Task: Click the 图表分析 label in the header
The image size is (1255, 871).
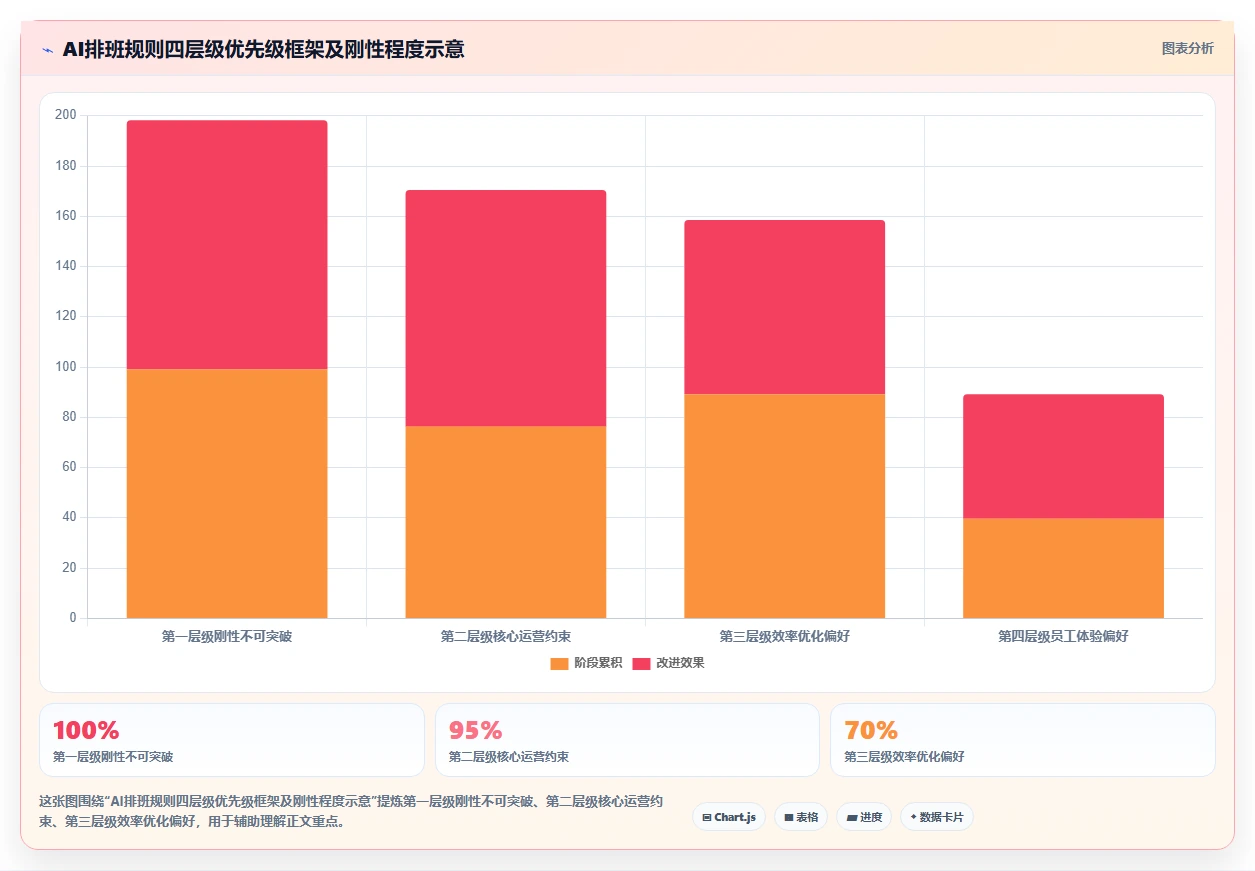Action: coord(1188,48)
